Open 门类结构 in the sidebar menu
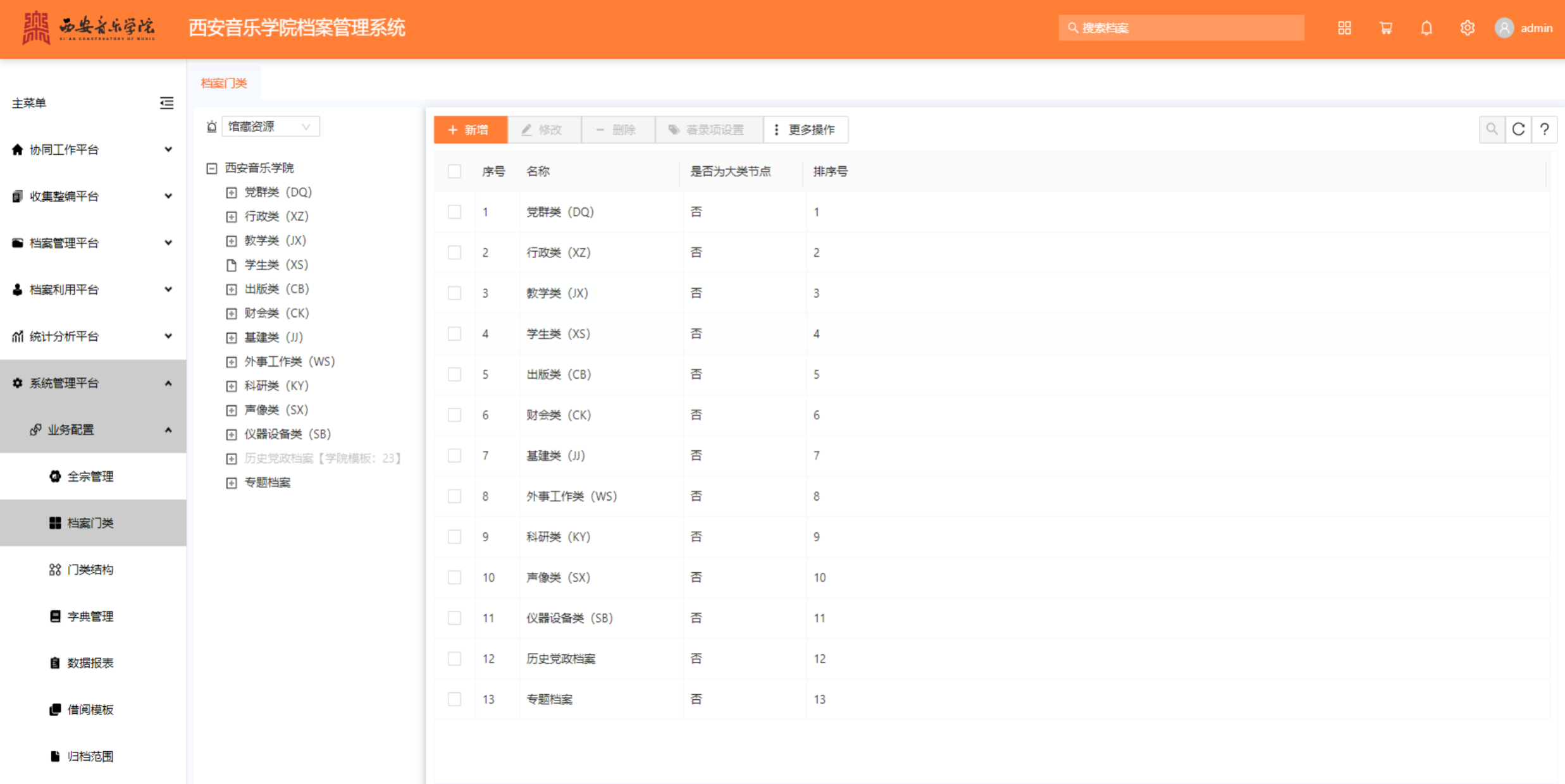 [x=90, y=570]
